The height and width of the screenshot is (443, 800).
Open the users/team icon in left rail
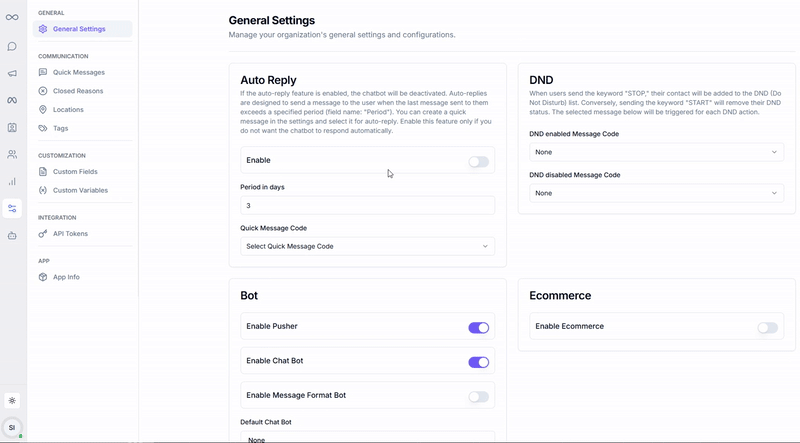click(12, 154)
